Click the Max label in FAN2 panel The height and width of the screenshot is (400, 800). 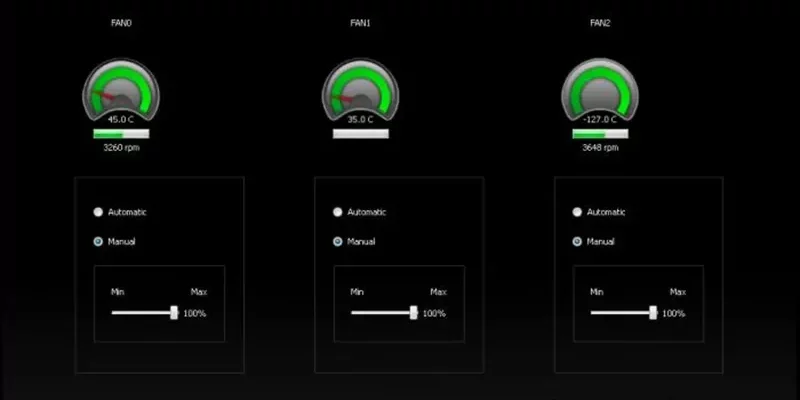pos(678,292)
